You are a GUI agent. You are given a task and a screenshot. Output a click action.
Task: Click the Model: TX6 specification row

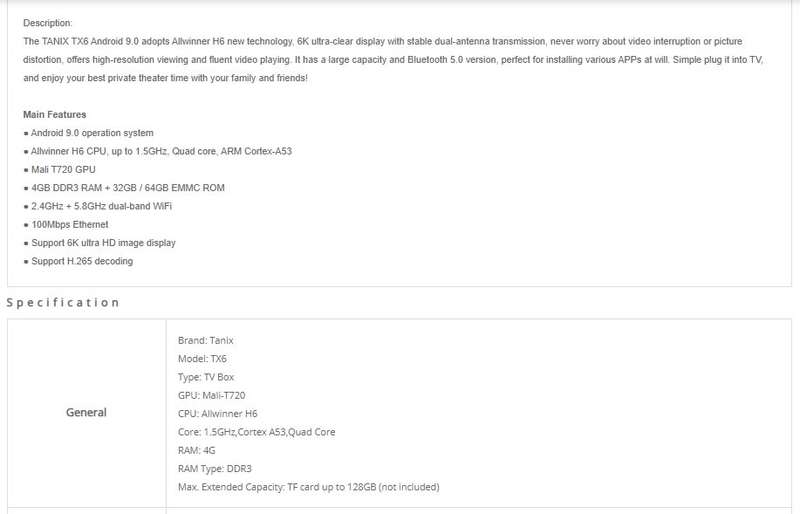tap(202, 359)
